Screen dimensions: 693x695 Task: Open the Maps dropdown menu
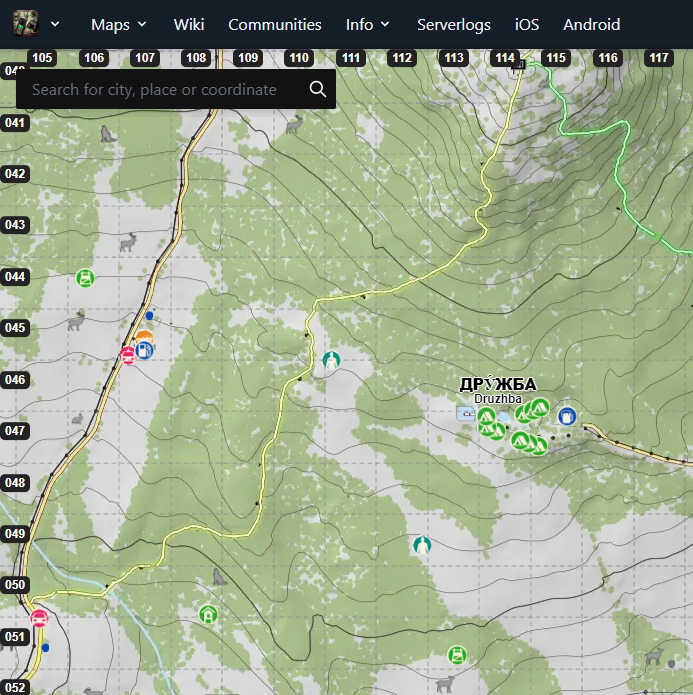click(x=118, y=25)
